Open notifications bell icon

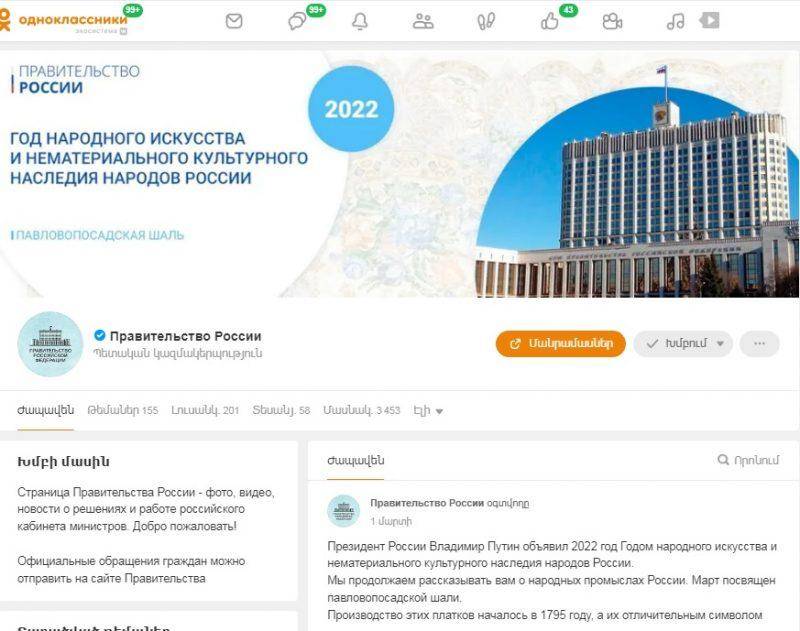coord(360,21)
